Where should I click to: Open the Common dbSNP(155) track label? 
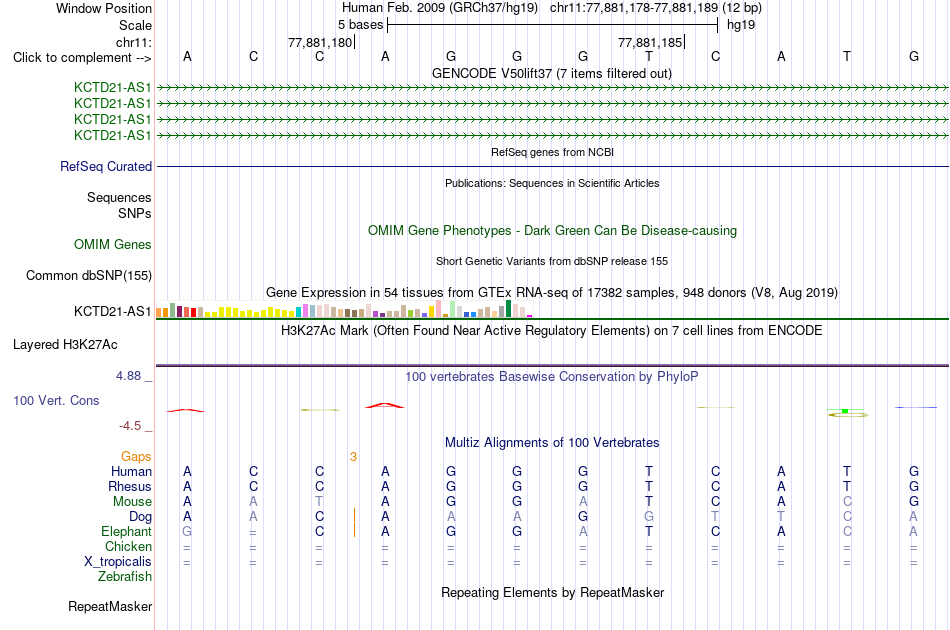coord(88,275)
